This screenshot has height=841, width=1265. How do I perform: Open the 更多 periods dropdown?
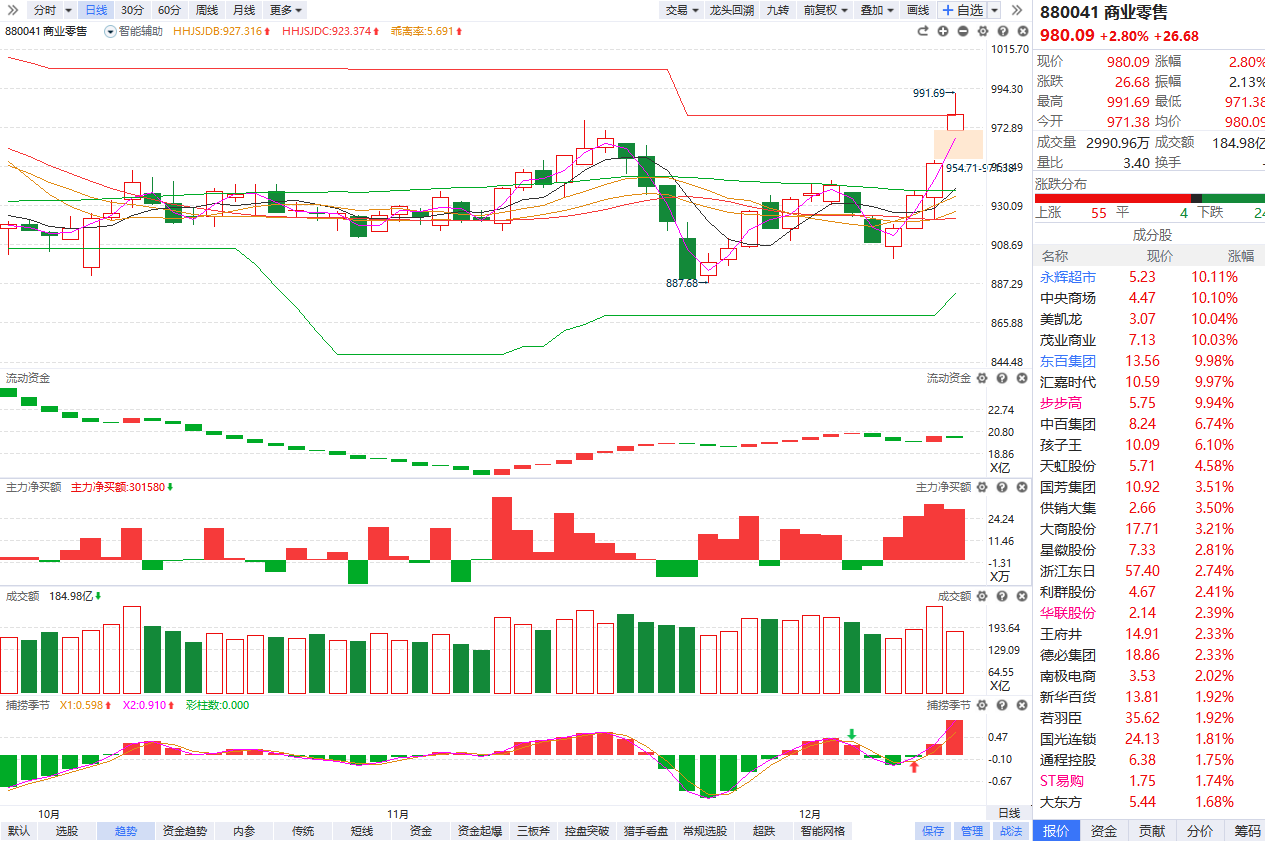[x=286, y=10]
